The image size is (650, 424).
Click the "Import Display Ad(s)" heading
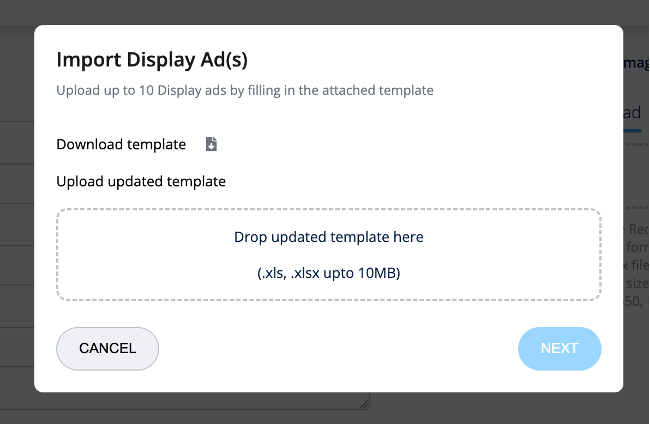click(x=151, y=58)
